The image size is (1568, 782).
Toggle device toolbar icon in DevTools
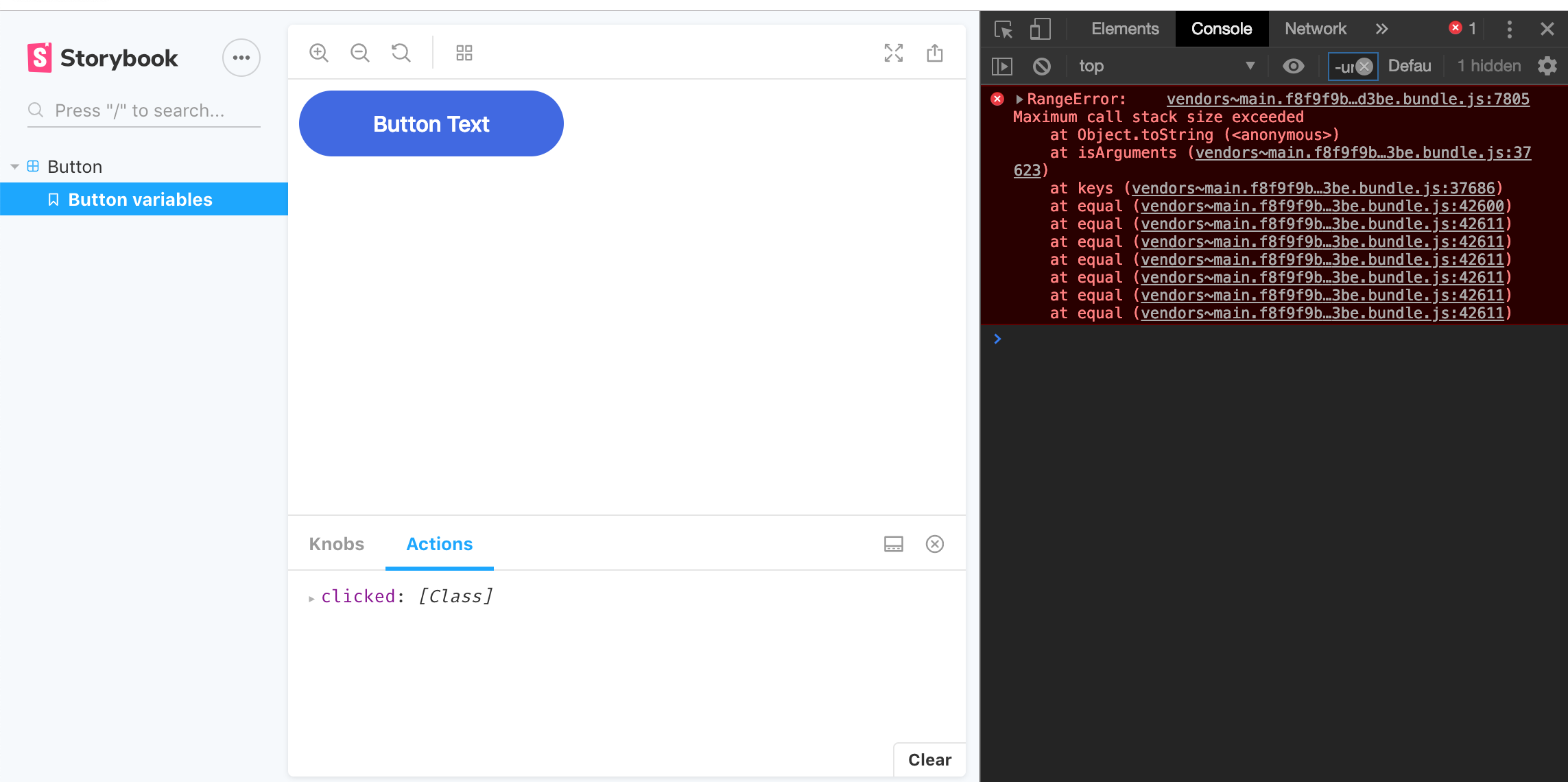[x=1040, y=29]
